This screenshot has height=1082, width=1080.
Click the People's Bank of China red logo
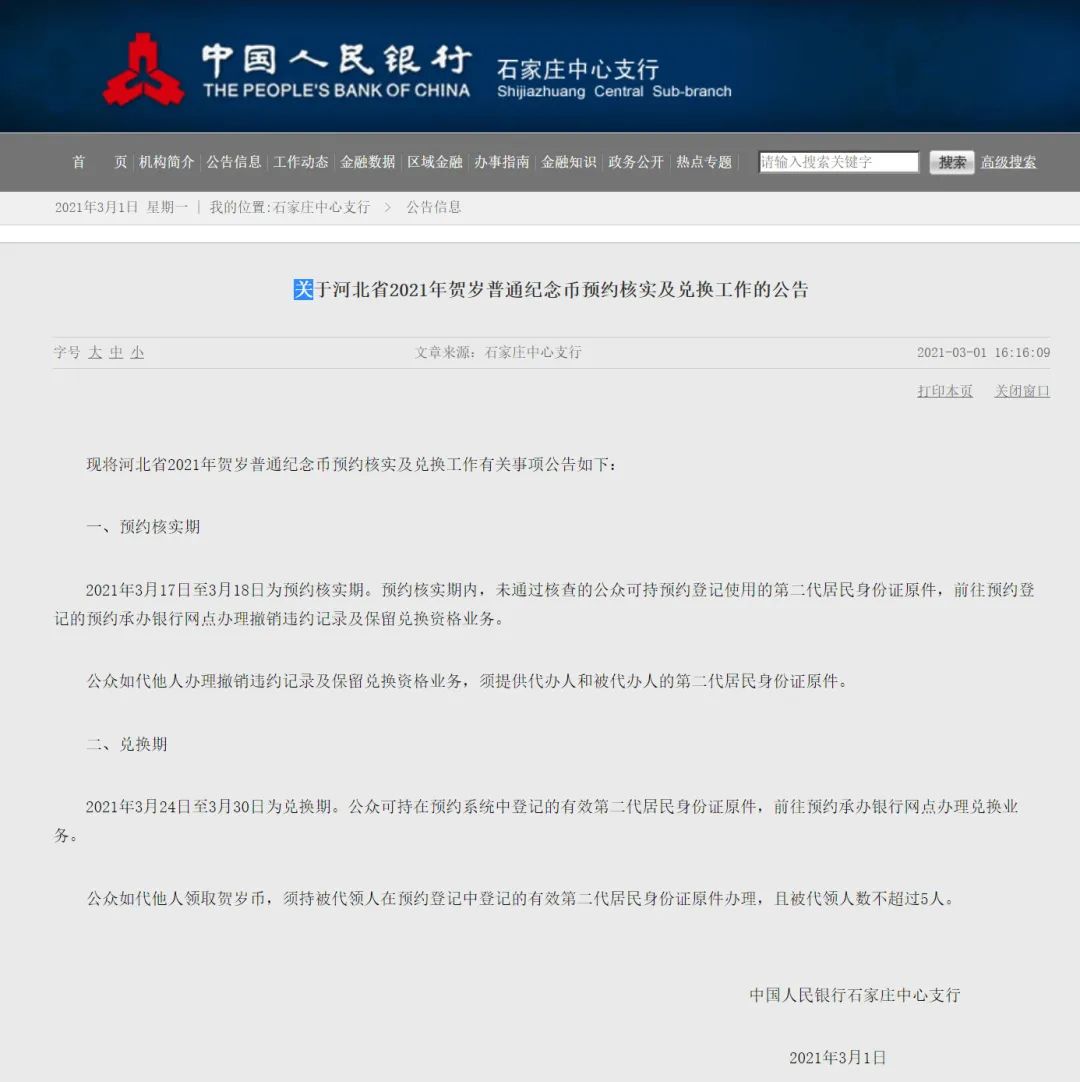pos(143,70)
